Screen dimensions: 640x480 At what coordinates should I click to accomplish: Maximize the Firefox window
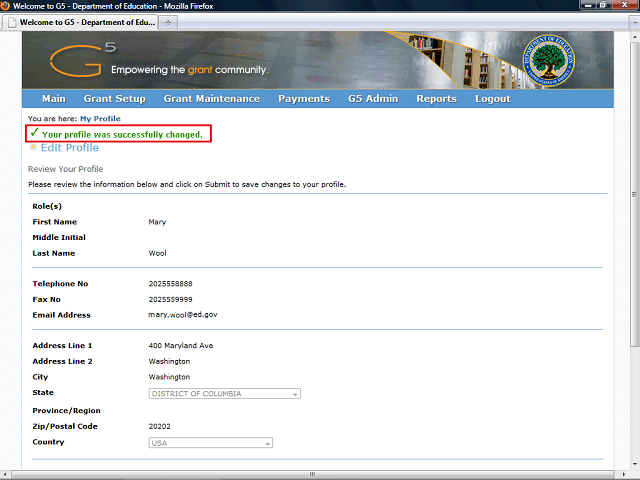[x=611, y=6]
